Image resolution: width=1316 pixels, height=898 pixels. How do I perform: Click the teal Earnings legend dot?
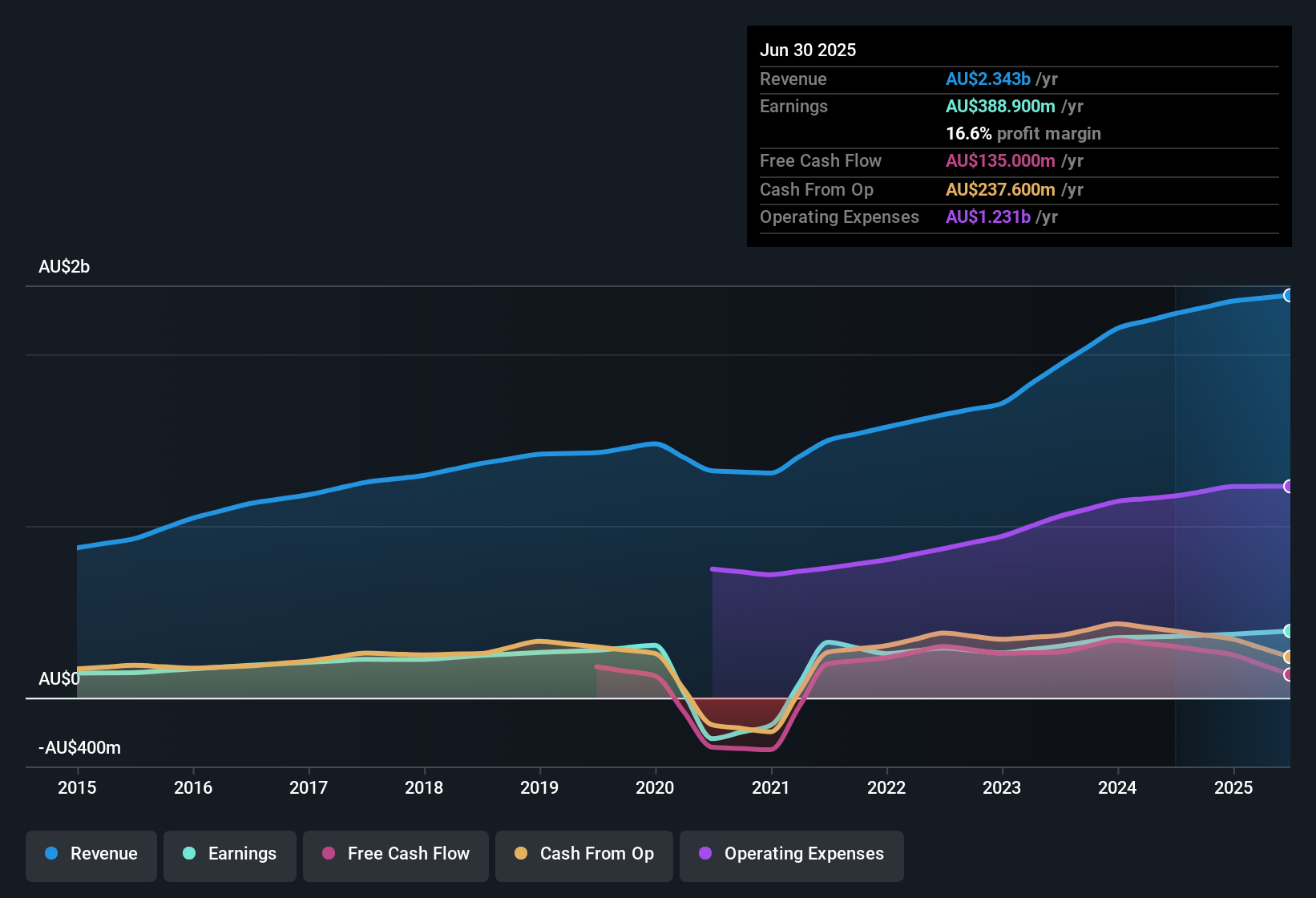pos(189,854)
